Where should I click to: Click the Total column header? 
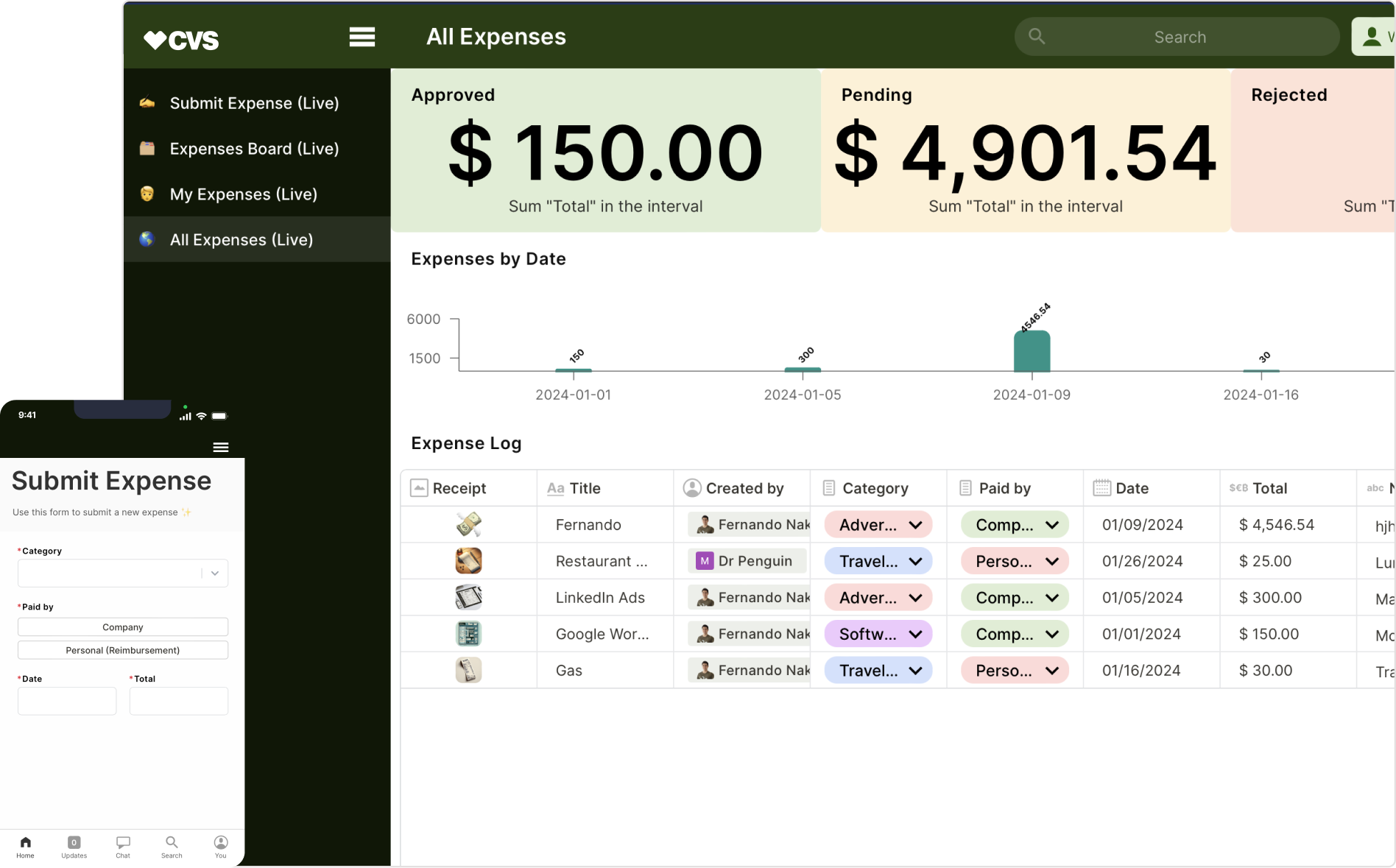pos(1269,488)
